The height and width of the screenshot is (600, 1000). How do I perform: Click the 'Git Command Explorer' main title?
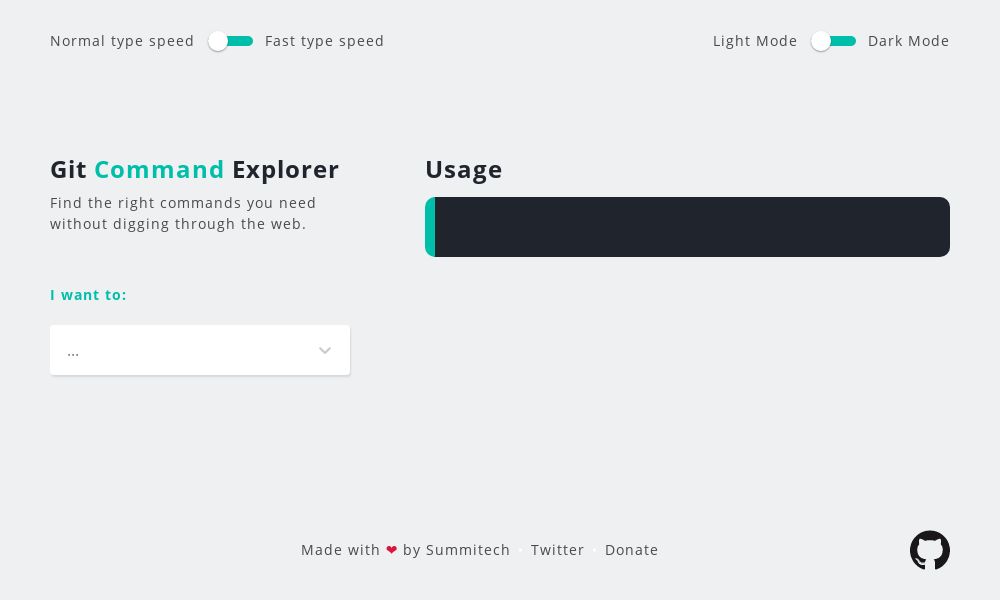point(195,169)
